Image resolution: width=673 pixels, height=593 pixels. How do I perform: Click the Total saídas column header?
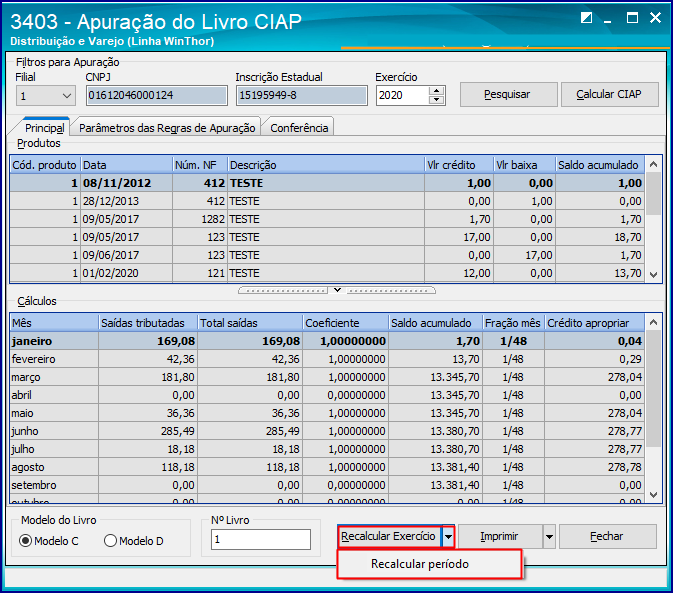pyautogui.click(x=250, y=323)
